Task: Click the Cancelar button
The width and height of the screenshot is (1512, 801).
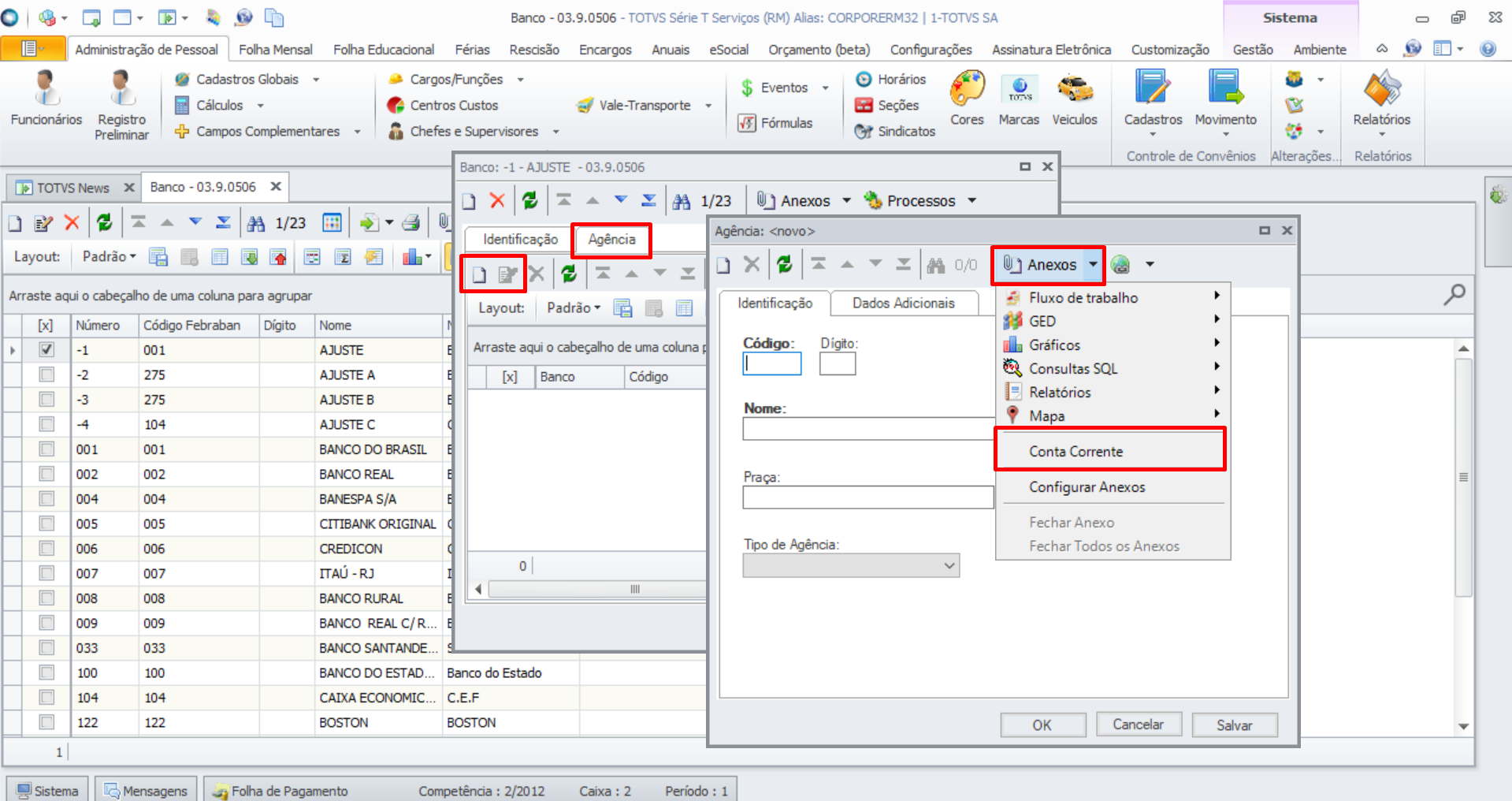Action: click(x=1138, y=725)
